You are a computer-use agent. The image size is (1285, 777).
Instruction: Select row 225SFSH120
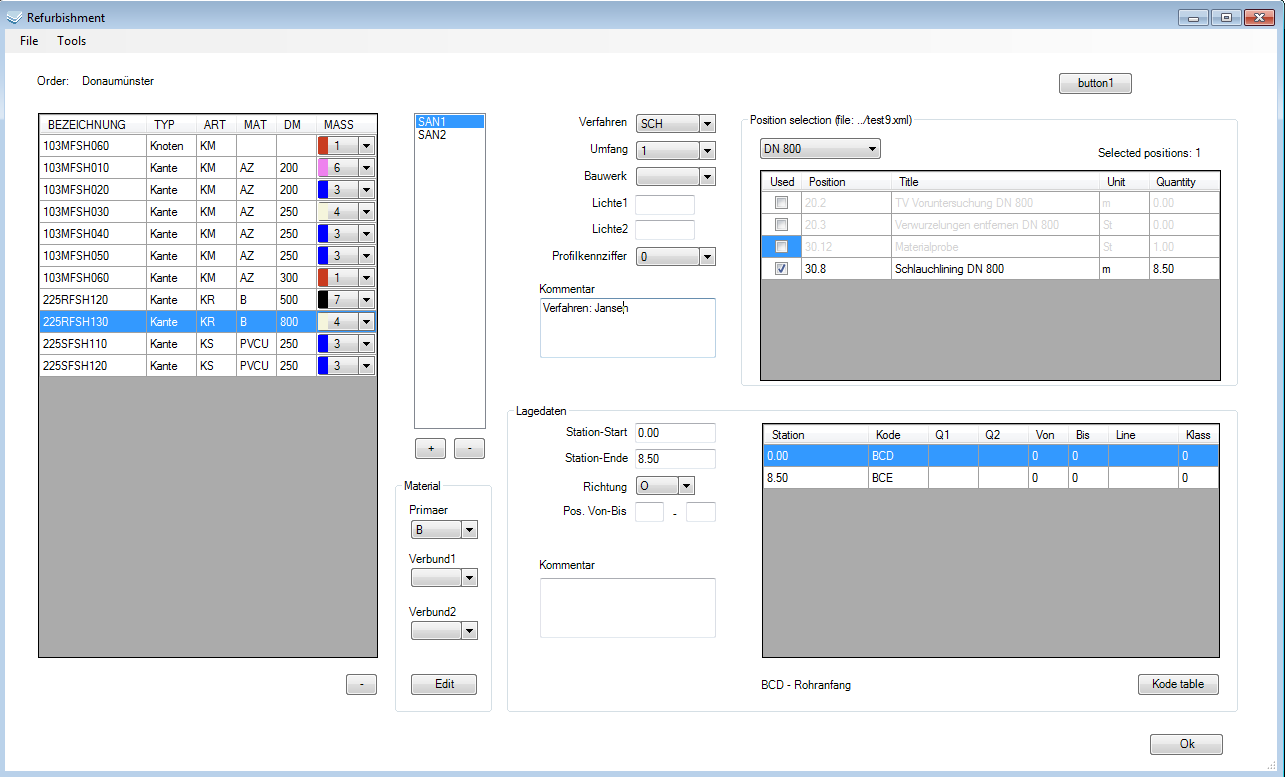208,366
